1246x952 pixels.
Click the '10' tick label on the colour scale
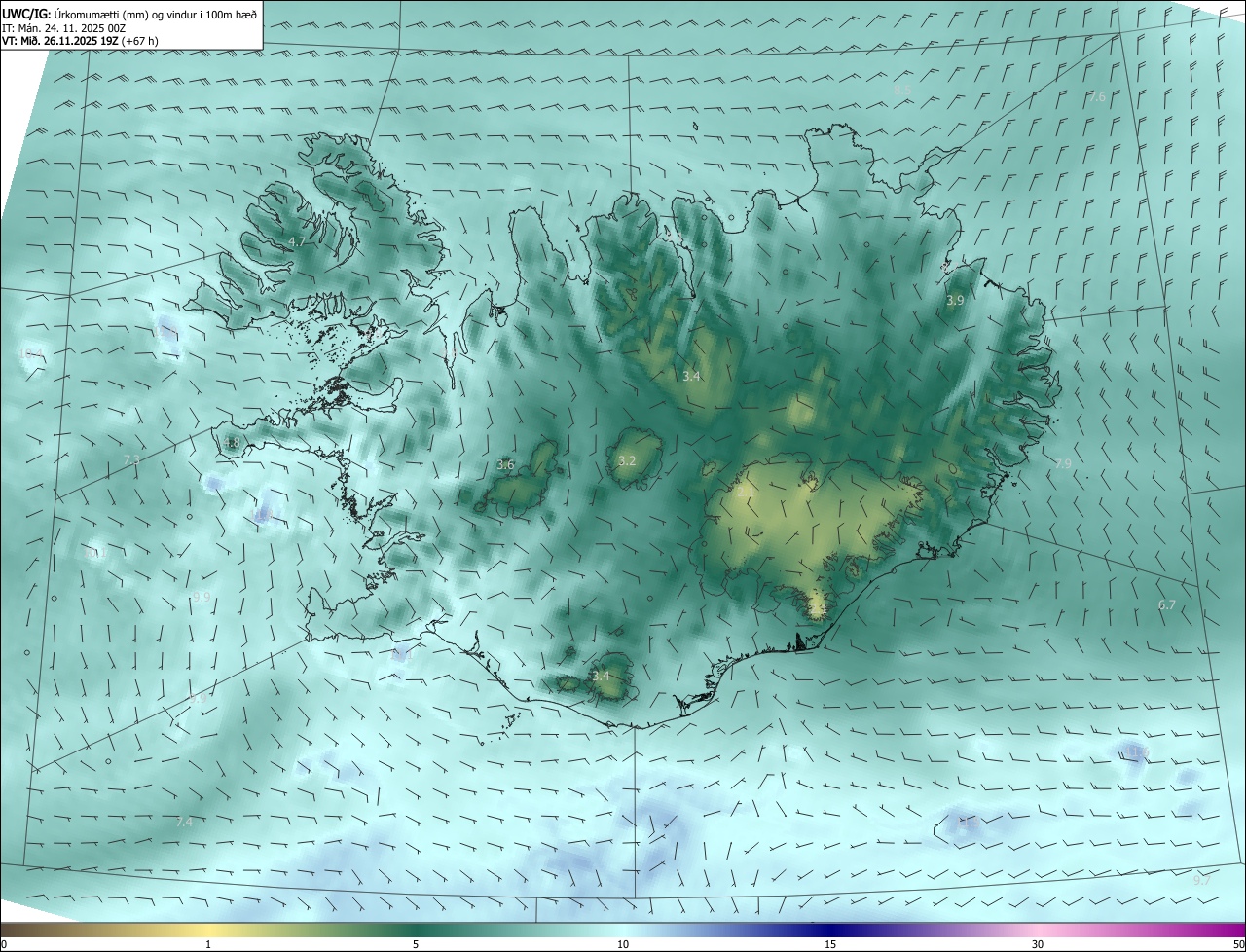coord(623,944)
